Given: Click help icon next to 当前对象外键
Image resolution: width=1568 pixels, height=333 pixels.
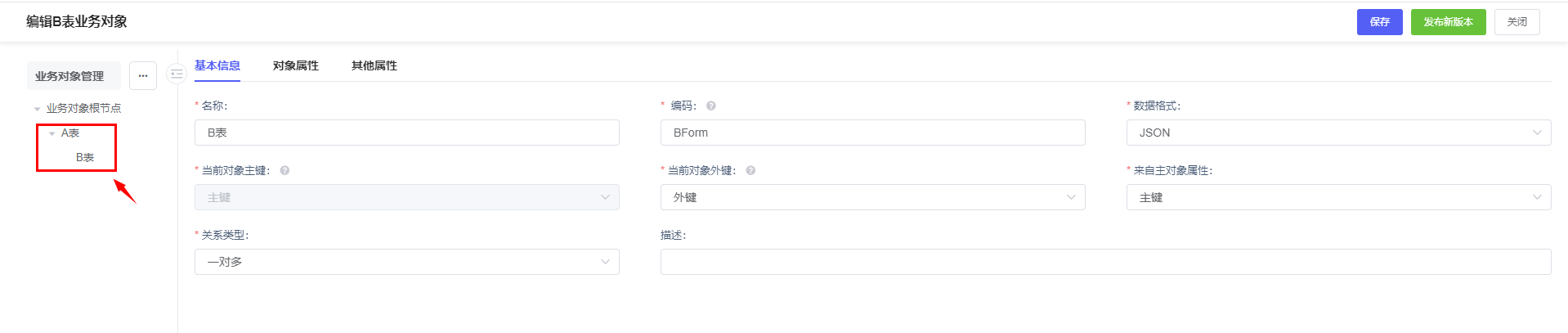Looking at the screenshot, I should (750, 170).
